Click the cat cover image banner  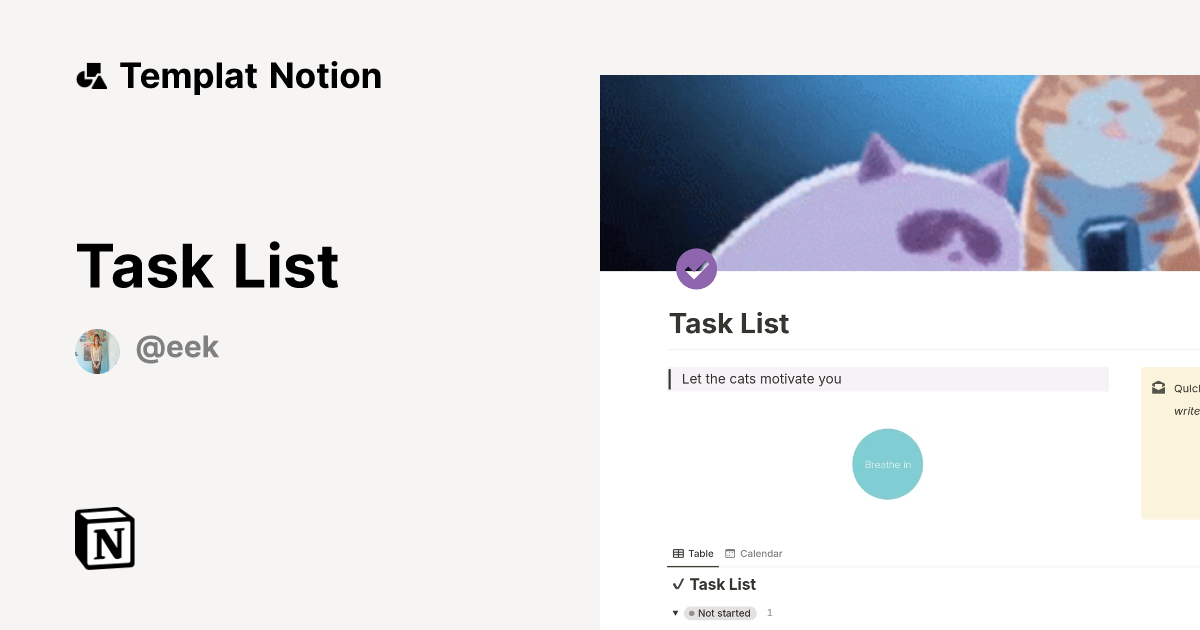[x=900, y=172]
